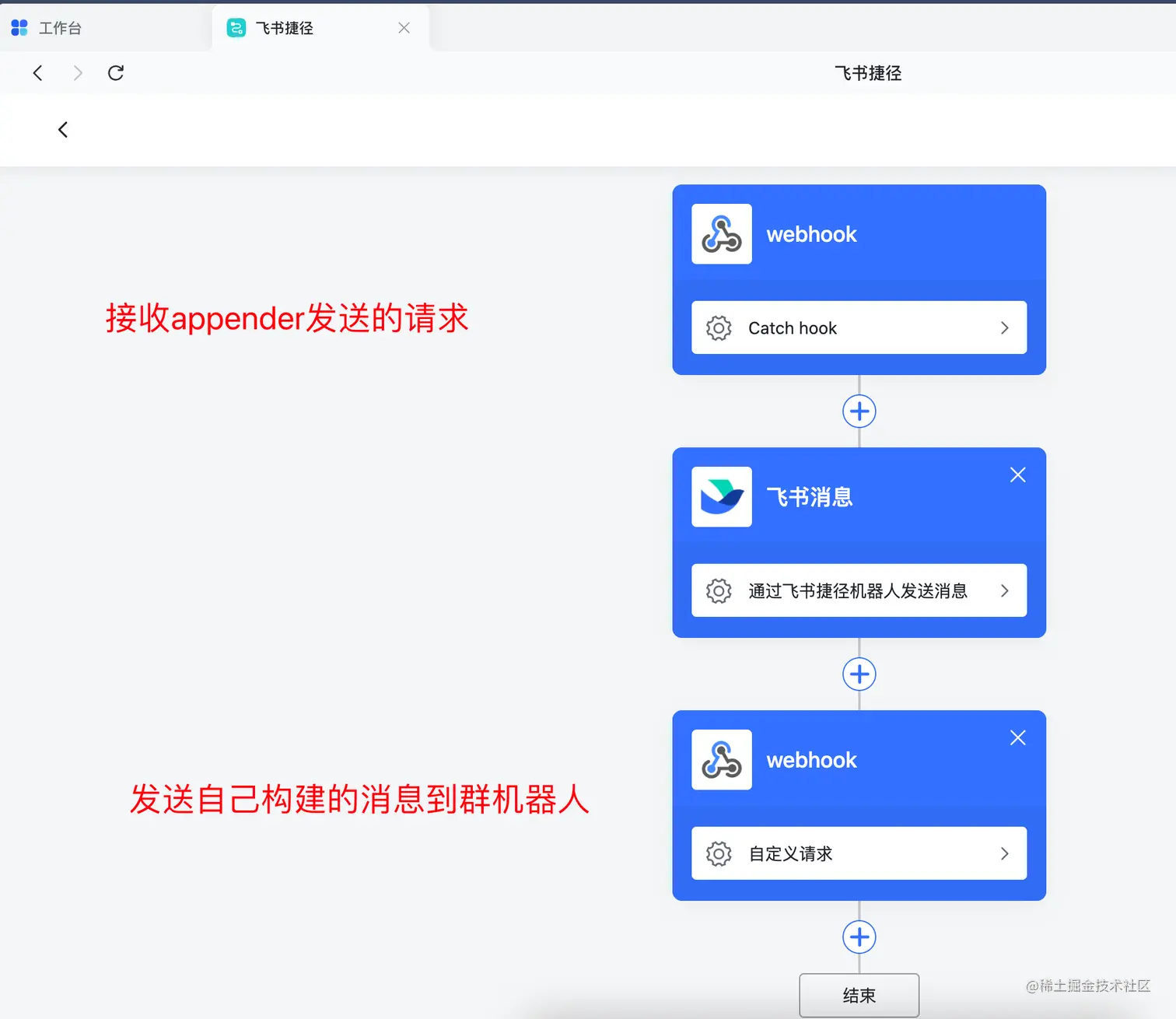Return to previous page via white header arrow
This screenshot has height=1019, width=1176.
63,130
